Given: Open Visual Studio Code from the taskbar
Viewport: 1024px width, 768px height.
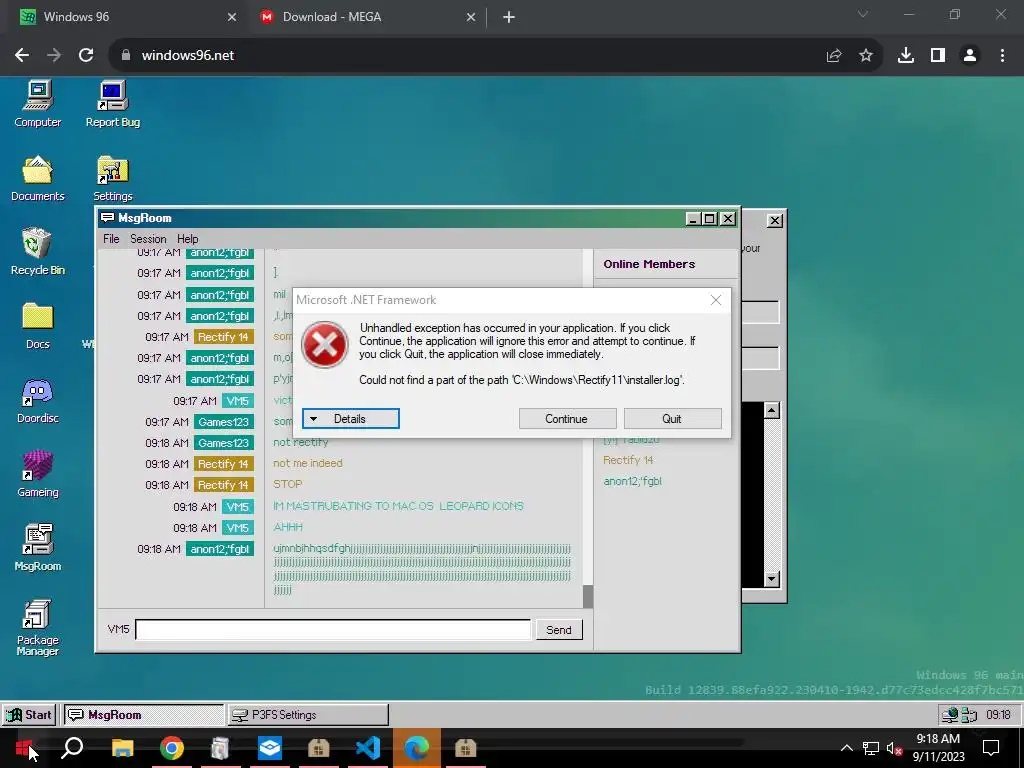Looking at the screenshot, I should tap(368, 748).
